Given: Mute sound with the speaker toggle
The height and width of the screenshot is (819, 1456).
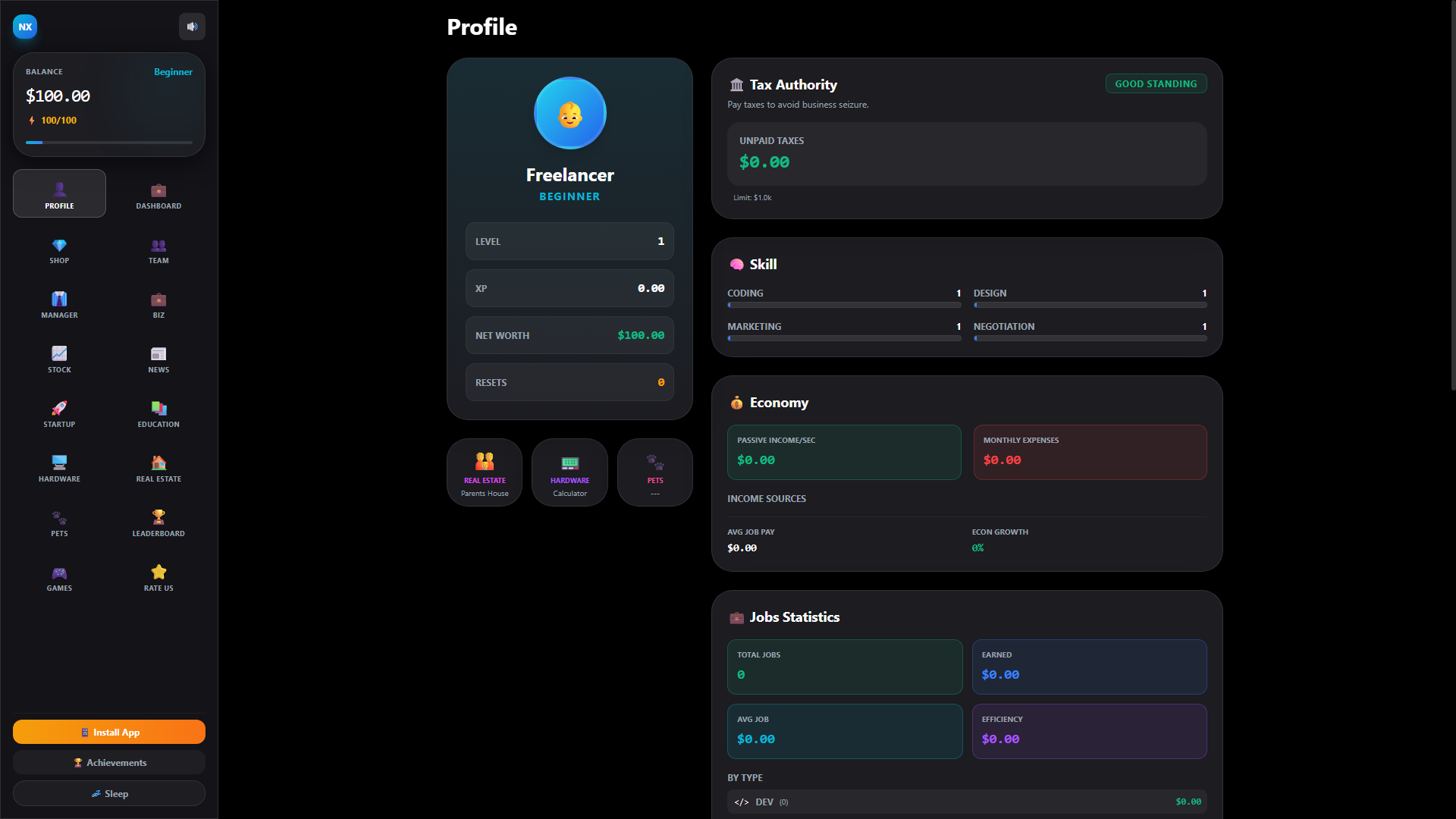Looking at the screenshot, I should 192,27.
